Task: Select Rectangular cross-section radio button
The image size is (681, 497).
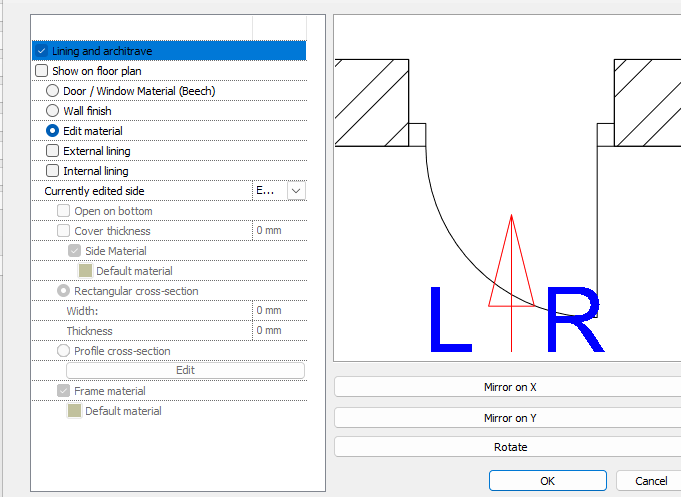Action: click(63, 291)
